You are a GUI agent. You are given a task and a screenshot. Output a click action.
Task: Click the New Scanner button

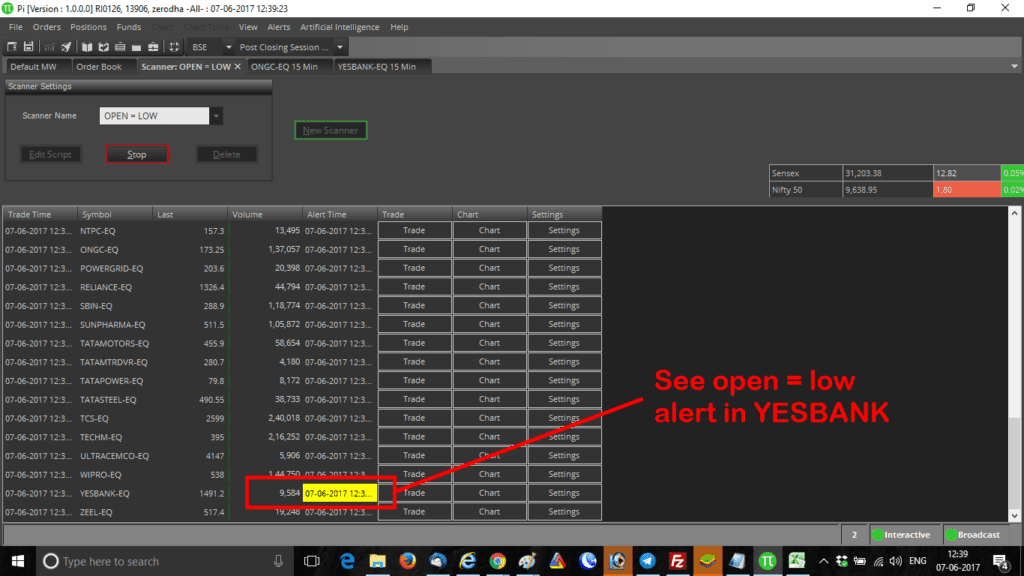[x=330, y=129]
